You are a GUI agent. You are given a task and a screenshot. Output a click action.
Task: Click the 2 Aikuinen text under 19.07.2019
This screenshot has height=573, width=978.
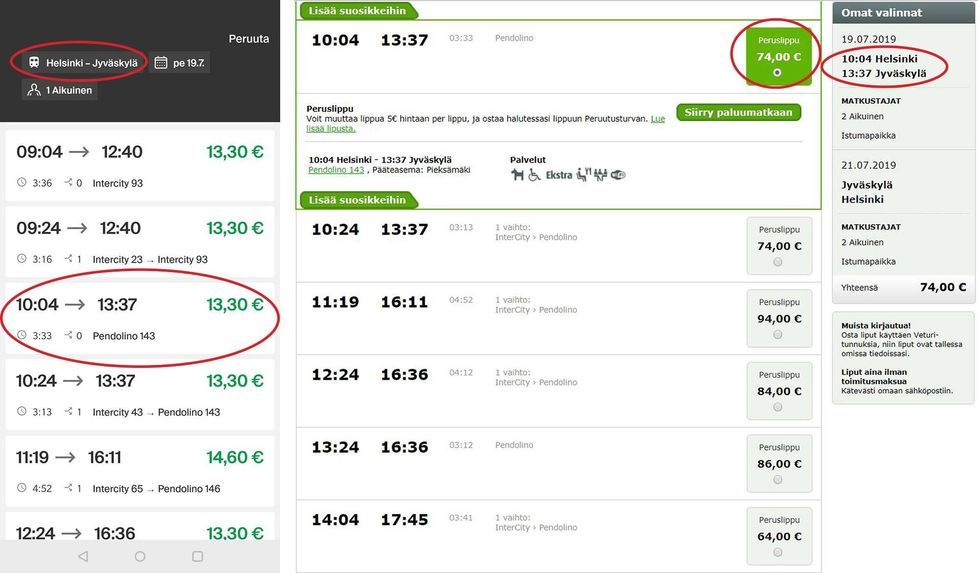(x=862, y=116)
